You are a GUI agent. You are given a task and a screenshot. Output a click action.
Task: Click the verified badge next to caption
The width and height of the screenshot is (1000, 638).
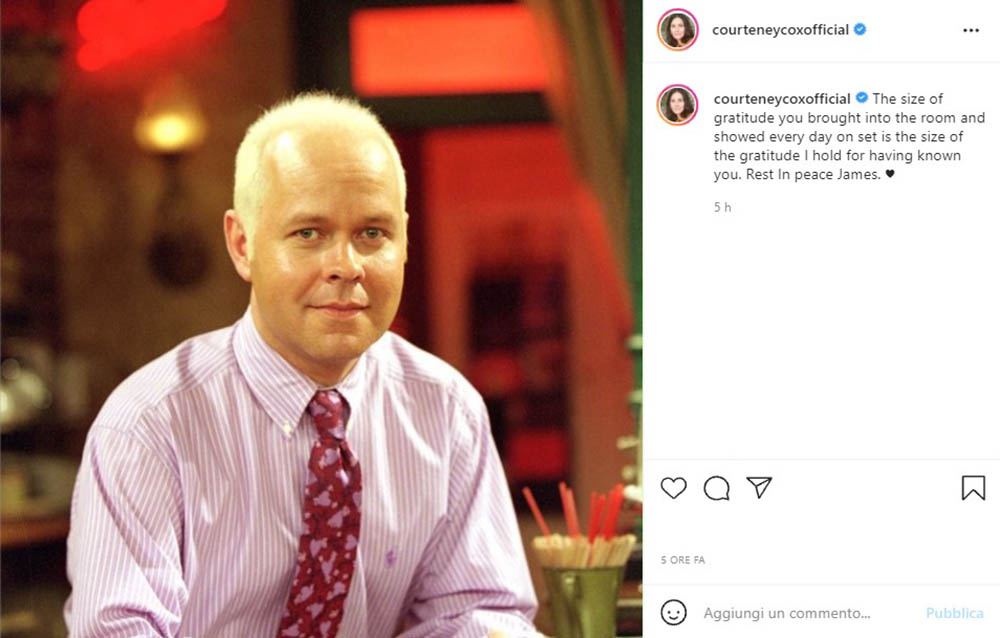862,98
